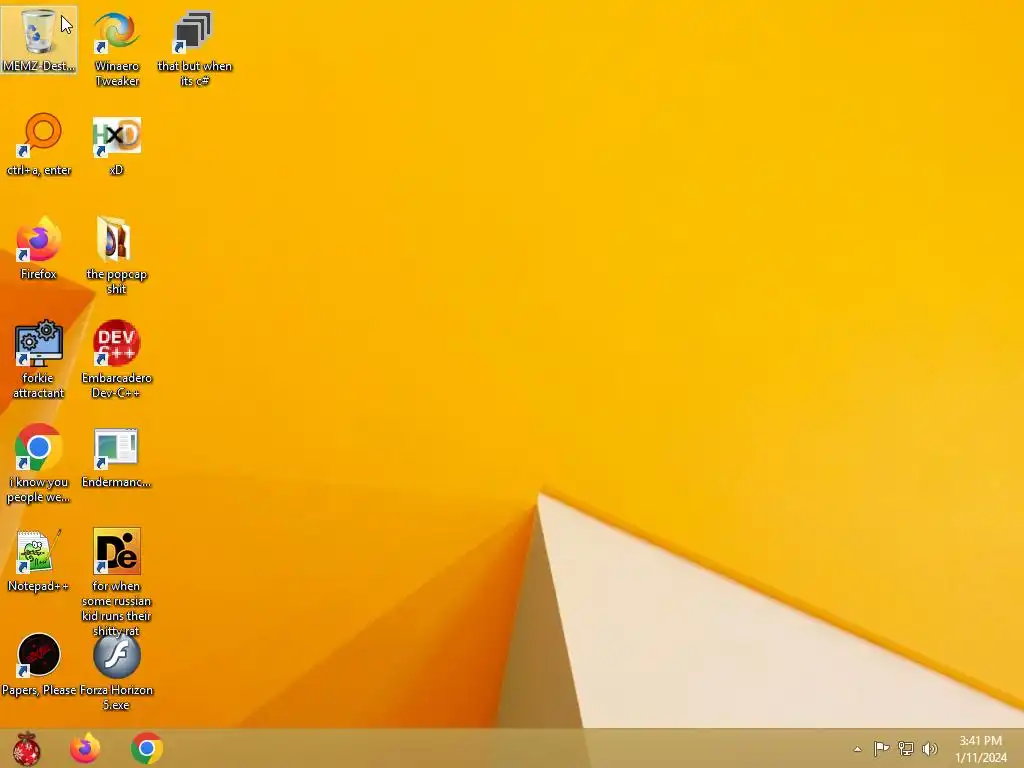Open Chrome from the taskbar

(147, 748)
